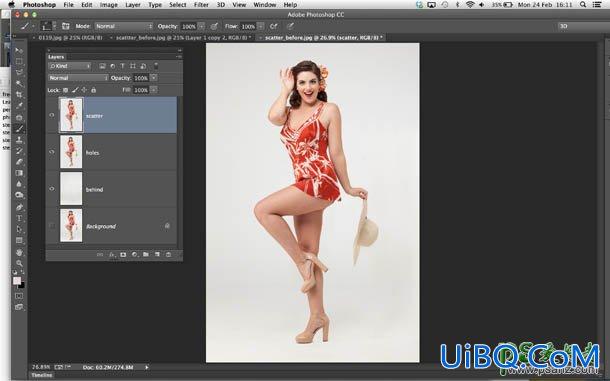Image resolution: width=610 pixels, height=381 pixels.
Task: Select the History Brush tool
Action: coord(19,151)
